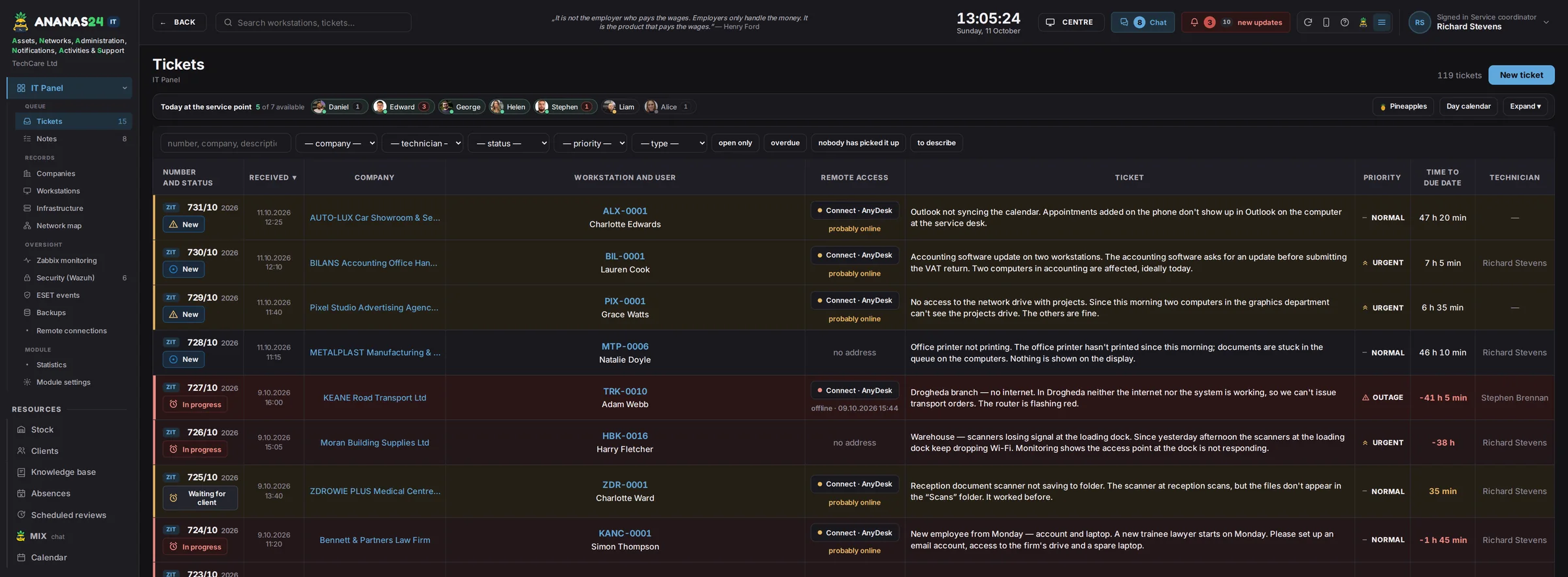Viewport: 1568px width, 577px height.
Task: Click the OUTAGE priority on the KEANE ticket
Action: tap(1382, 397)
